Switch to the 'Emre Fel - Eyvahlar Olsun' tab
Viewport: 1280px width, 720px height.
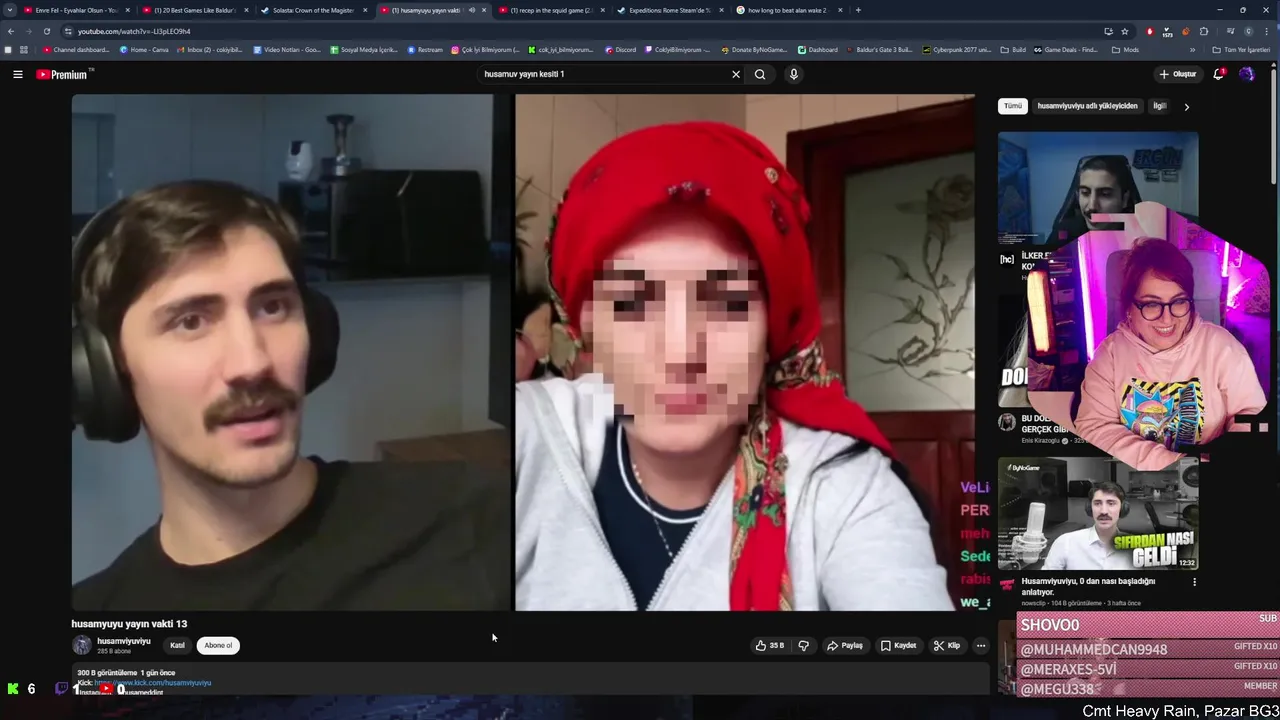point(77,10)
